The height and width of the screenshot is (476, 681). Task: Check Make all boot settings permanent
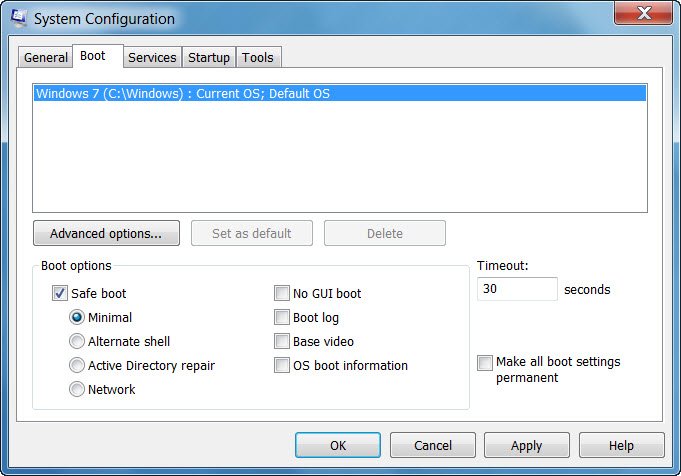coord(485,362)
